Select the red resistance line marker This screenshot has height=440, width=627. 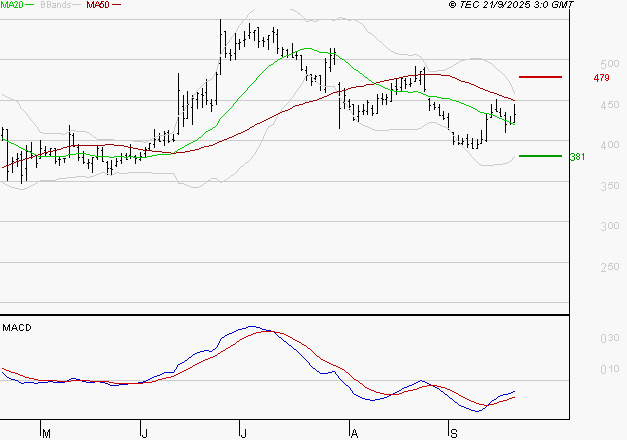(540, 77)
